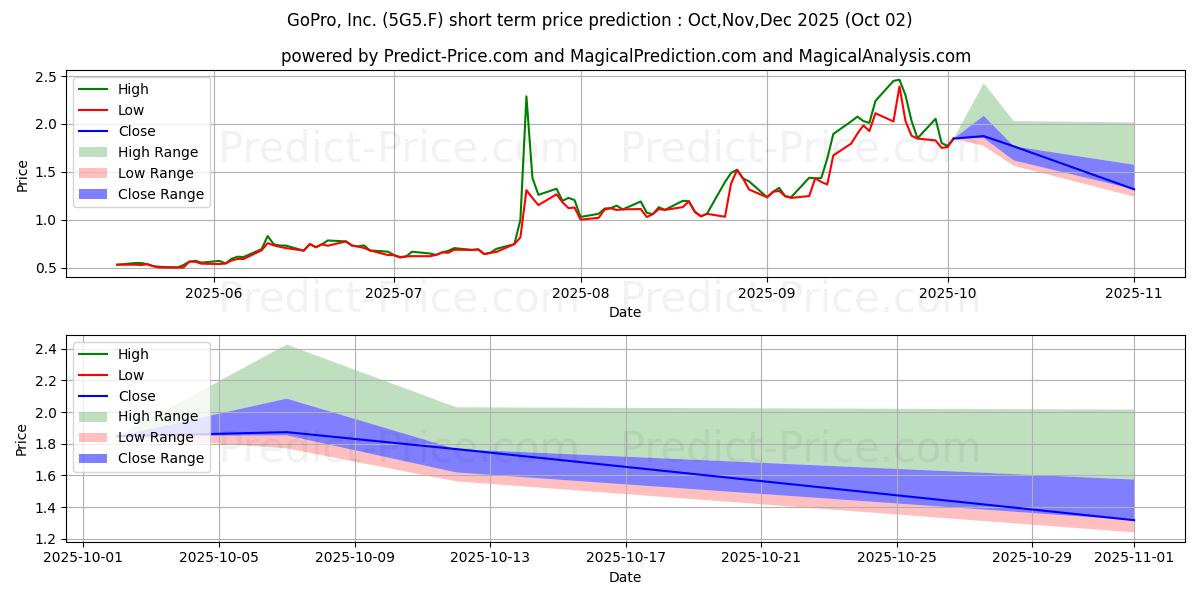The width and height of the screenshot is (1200, 600).
Task: Click the July price spike peak in top chart
Action: pyautogui.click(x=526, y=96)
